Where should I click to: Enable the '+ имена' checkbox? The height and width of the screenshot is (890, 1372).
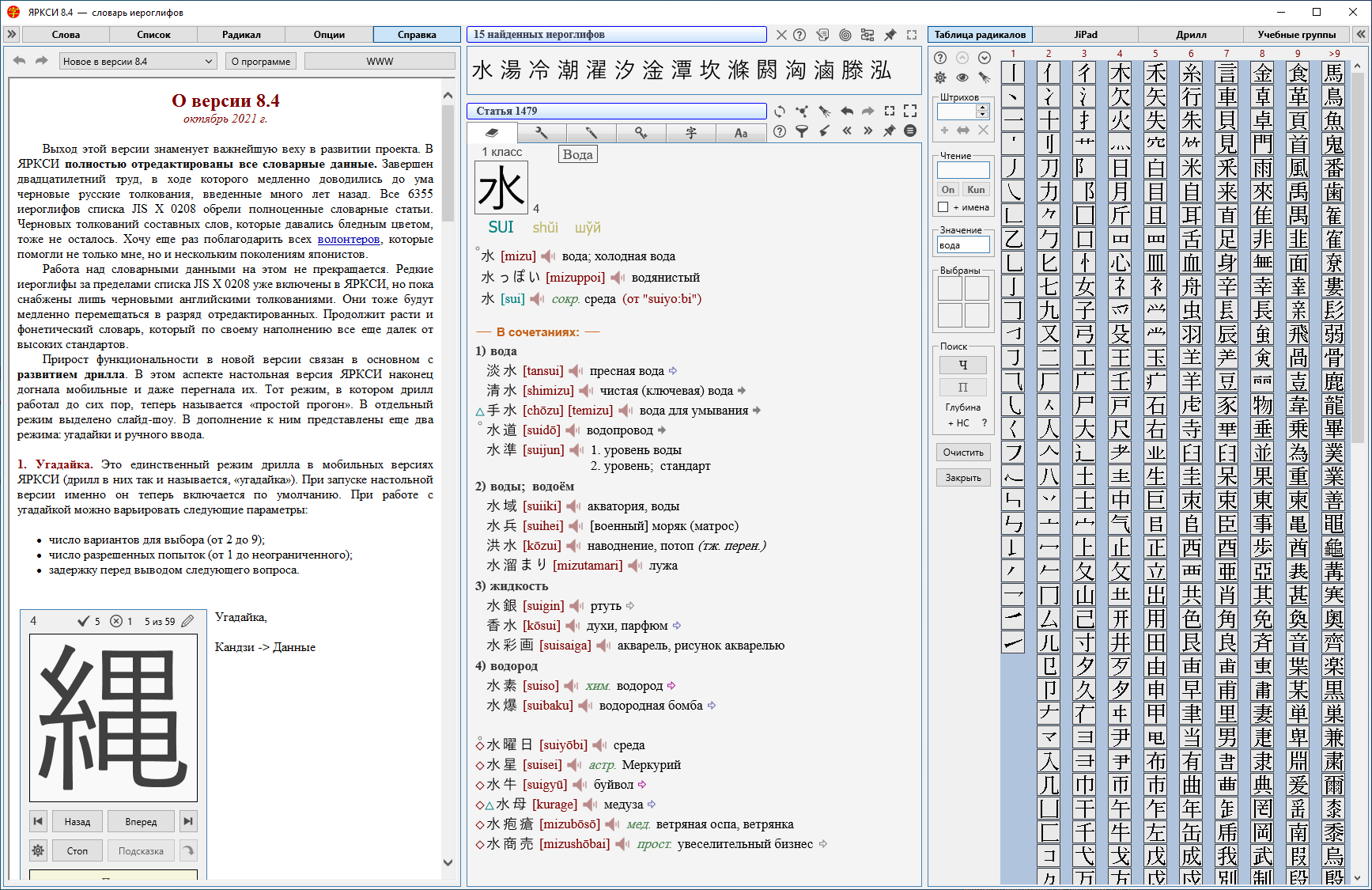(x=943, y=207)
